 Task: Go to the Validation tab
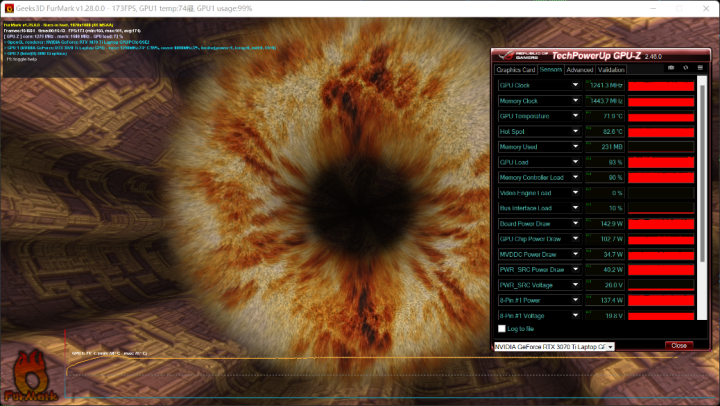tap(611, 70)
